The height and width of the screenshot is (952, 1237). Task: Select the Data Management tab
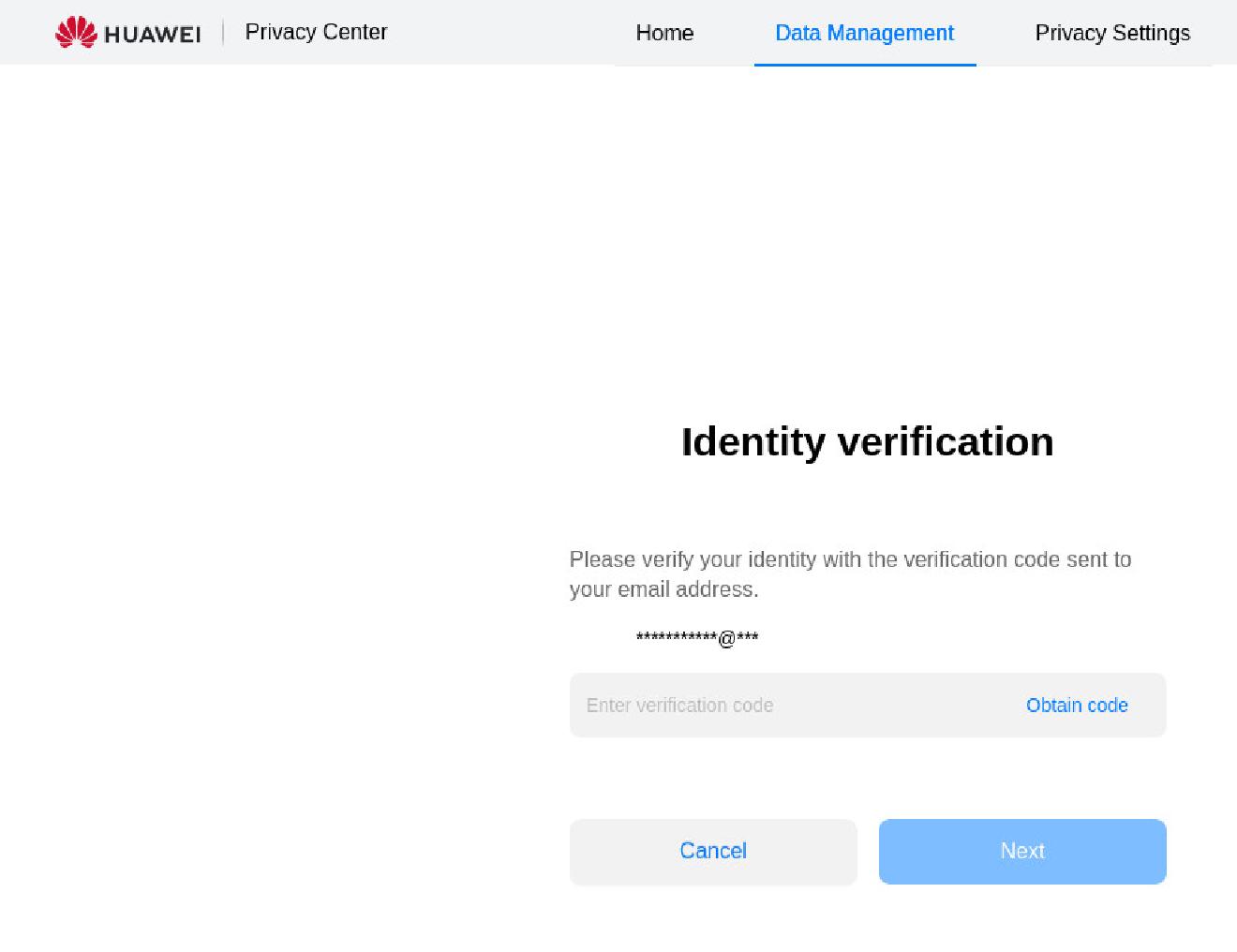(863, 33)
